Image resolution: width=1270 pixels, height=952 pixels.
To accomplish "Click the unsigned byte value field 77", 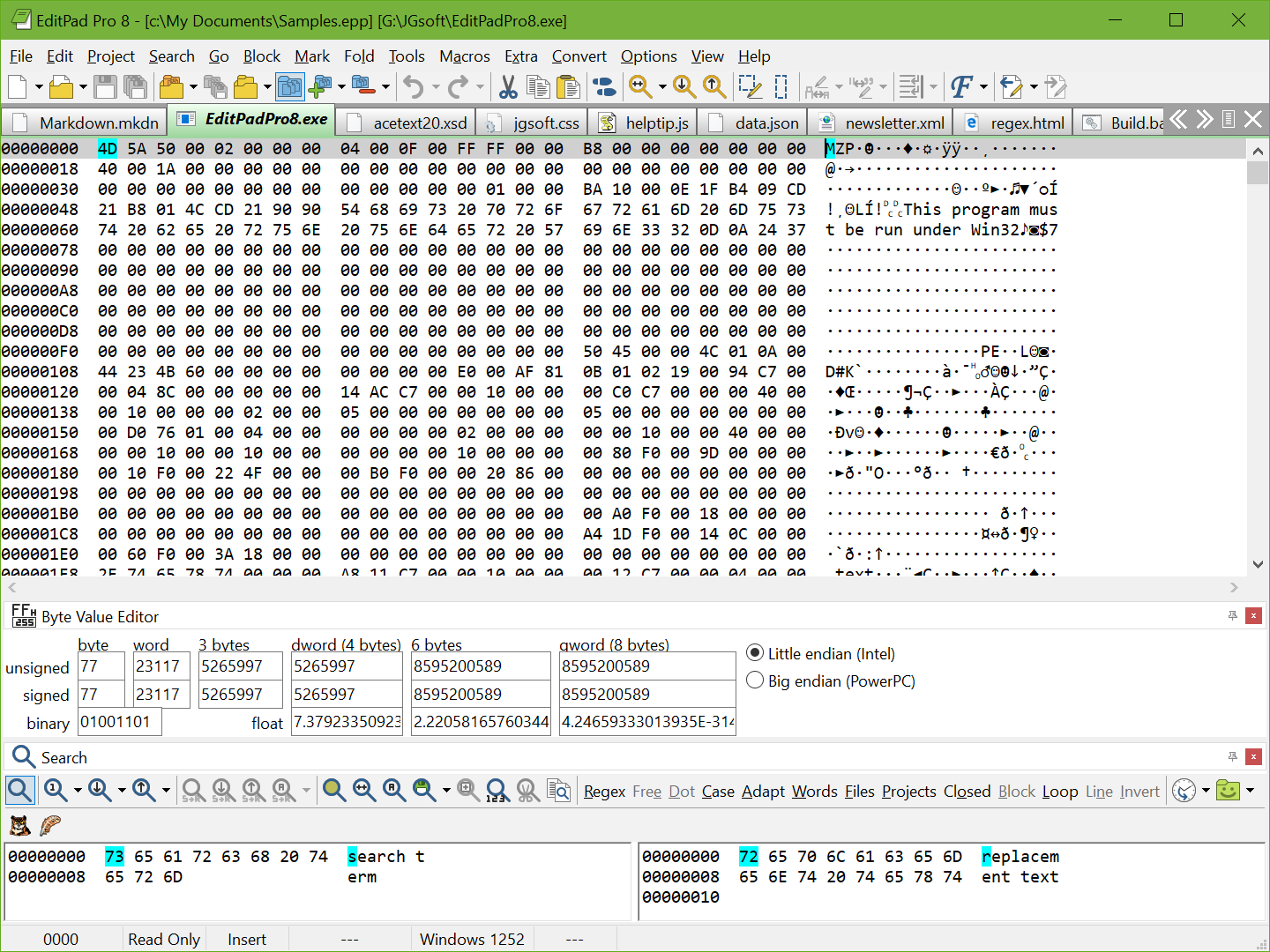I will click(x=101, y=666).
